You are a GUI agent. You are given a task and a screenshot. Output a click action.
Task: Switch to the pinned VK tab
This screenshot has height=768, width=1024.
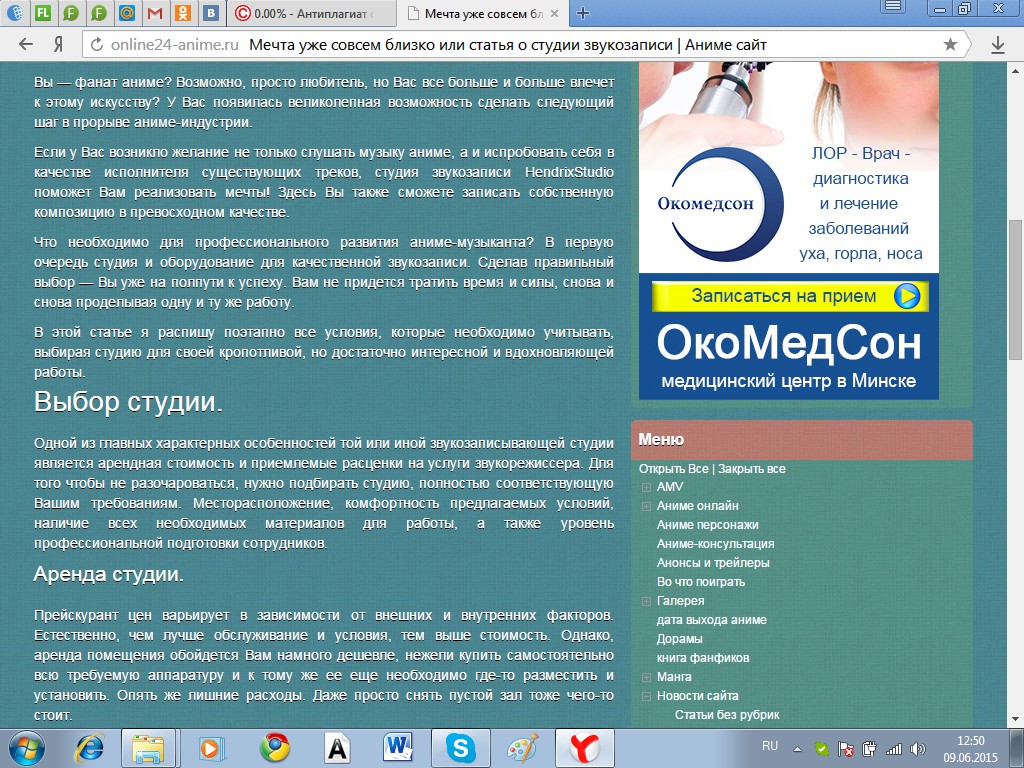[x=210, y=12]
